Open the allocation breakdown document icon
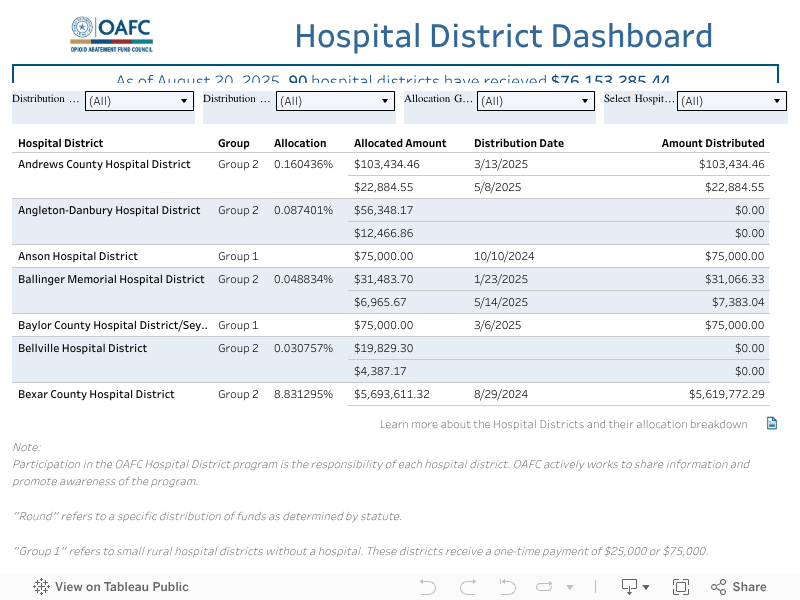Image resolution: width=800 pixels, height=600 pixels. (x=771, y=423)
